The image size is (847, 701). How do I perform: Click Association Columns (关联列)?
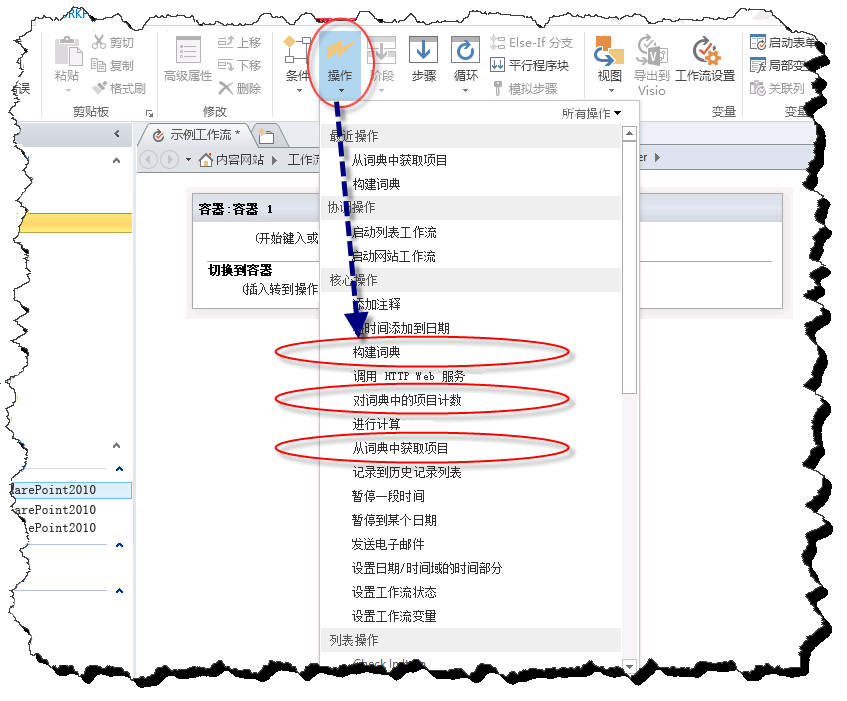pos(777,88)
